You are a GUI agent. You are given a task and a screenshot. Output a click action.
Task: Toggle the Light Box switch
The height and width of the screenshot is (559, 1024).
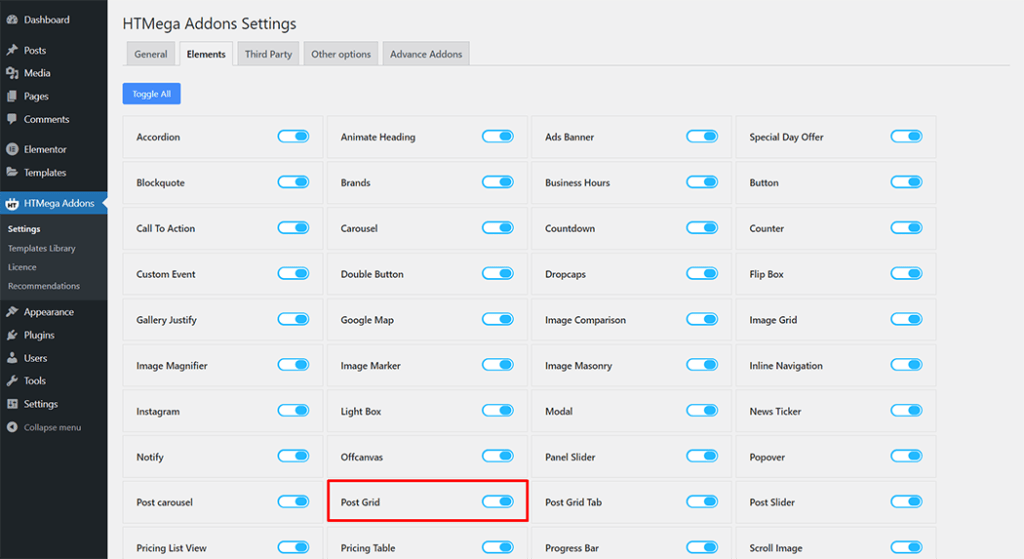pos(498,411)
